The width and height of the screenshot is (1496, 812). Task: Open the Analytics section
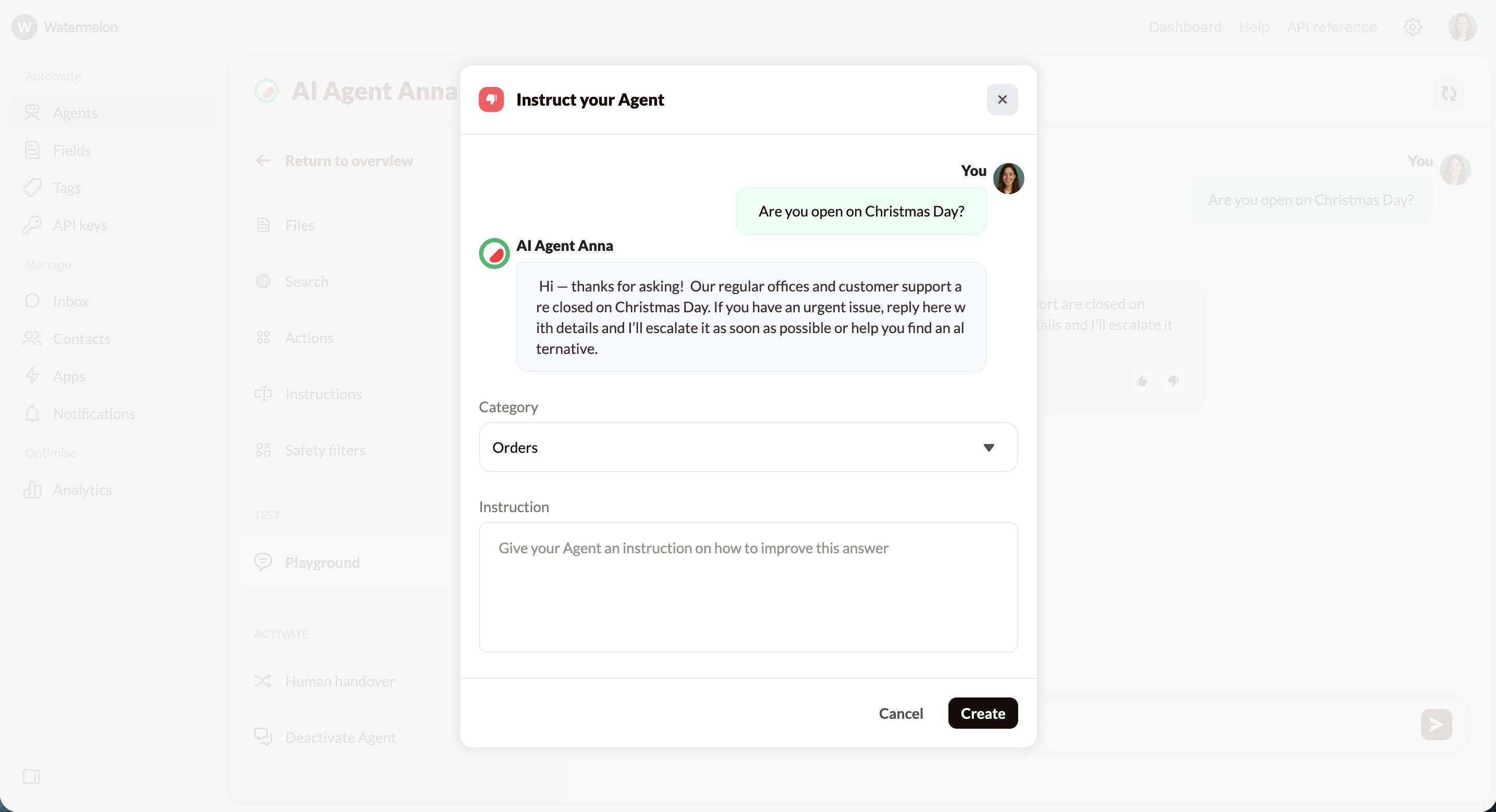click(82, 490)
